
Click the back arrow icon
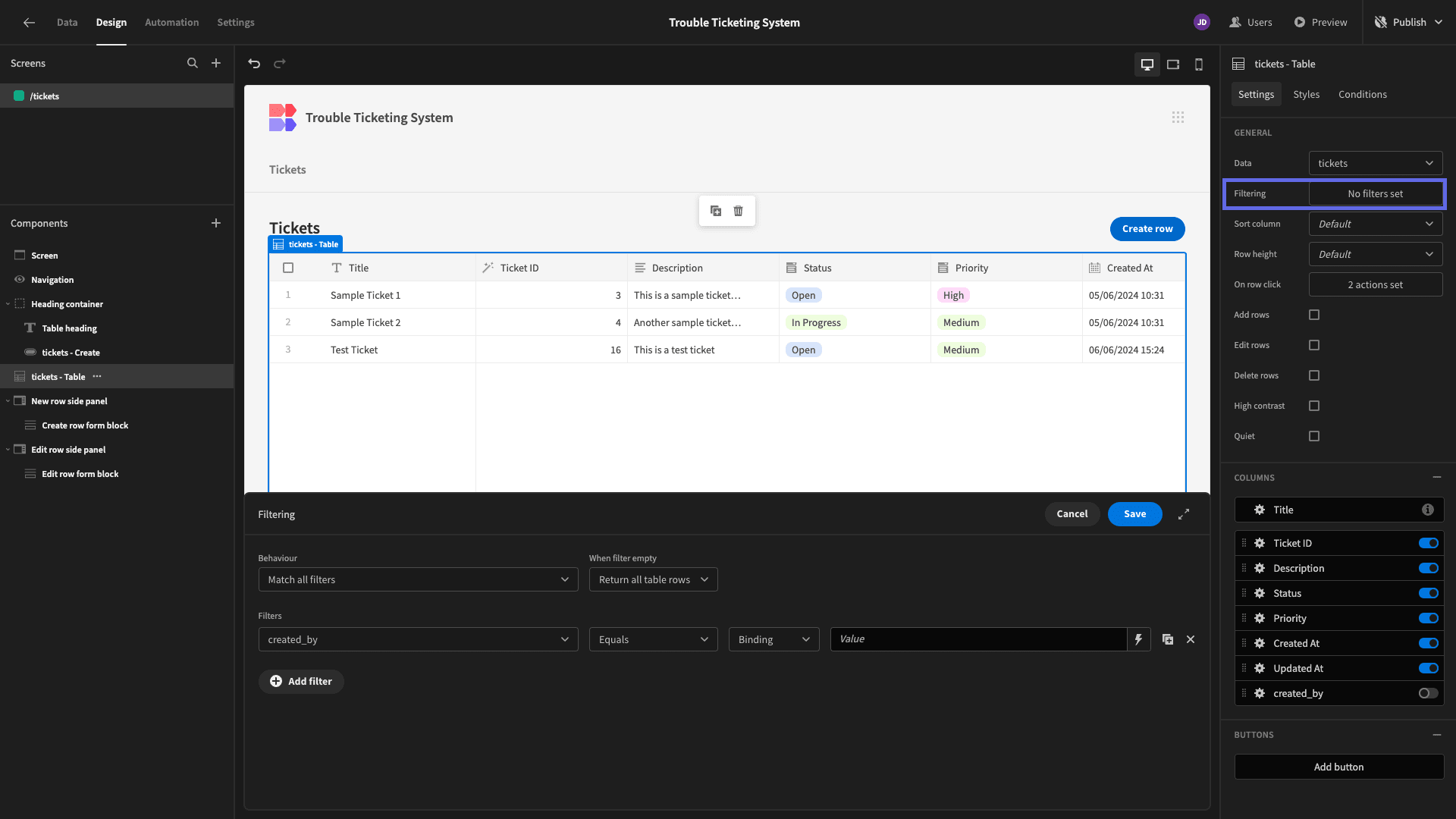[x=29, y=23]
